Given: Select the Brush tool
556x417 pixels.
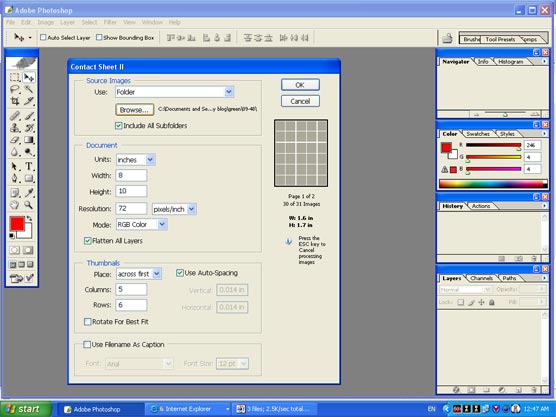Looking at the screenshot, I should pyautogui.click(x=29, y=116).
